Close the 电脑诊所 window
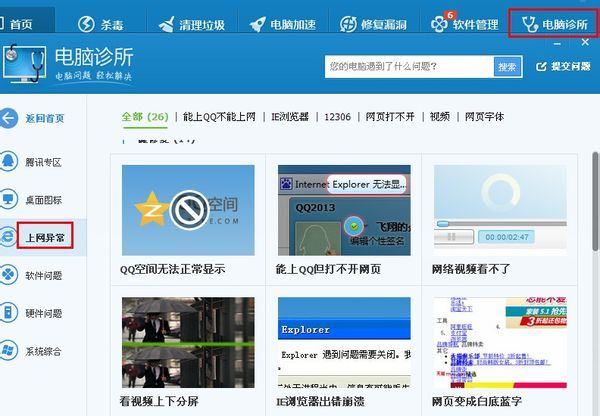Viewport: 600px width, 416px height. tap(585, 42)
